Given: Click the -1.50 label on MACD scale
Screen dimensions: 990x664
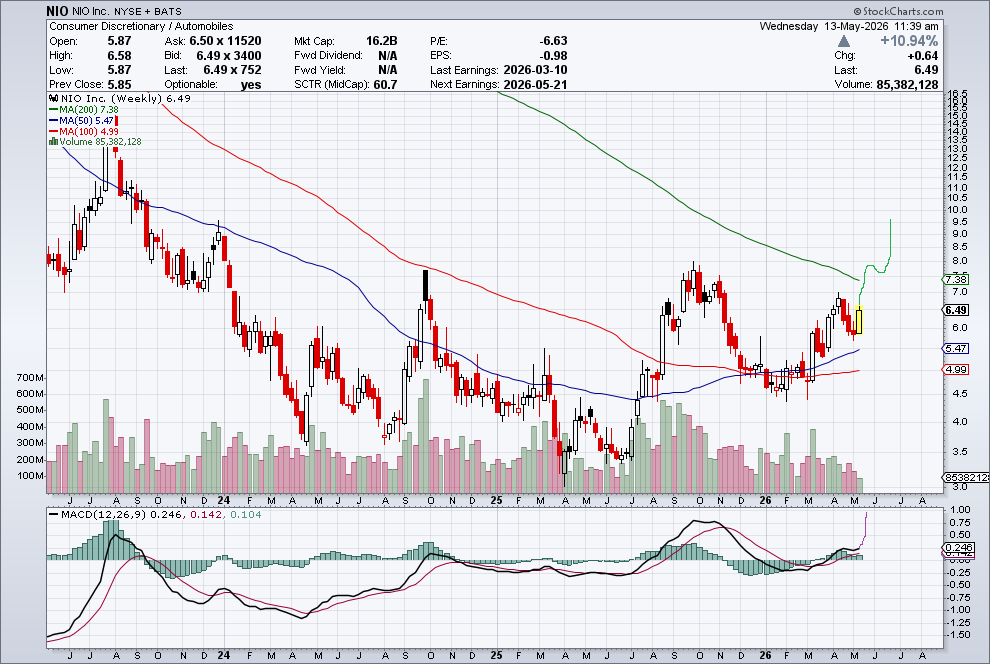Looking at the screenshot, I should point(958,635).
